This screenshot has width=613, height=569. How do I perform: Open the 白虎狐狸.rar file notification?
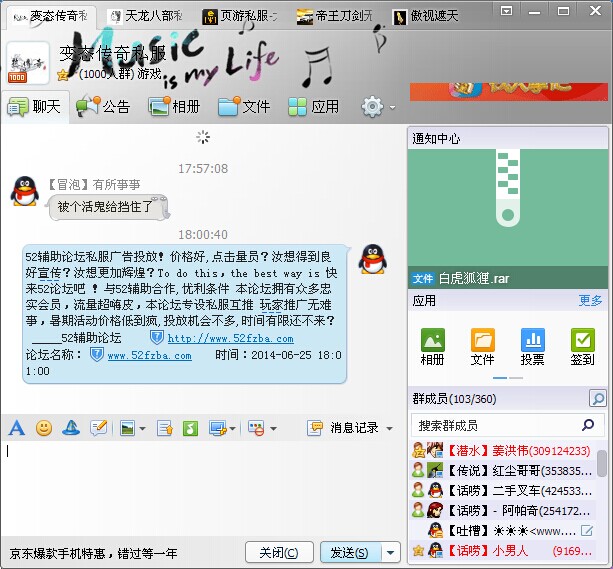click(507, 278)
